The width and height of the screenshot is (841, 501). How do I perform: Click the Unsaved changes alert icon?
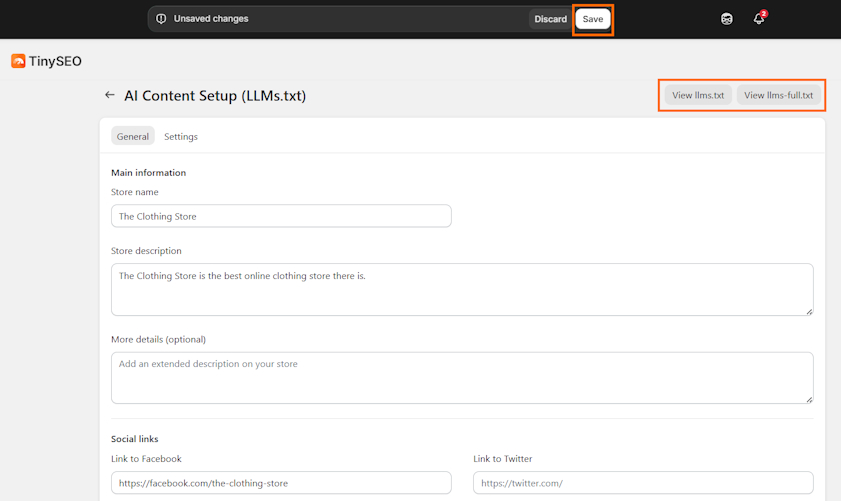pos(161,19)
